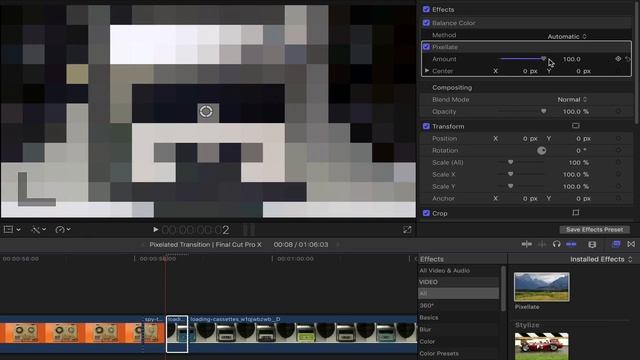Open the Tools popup menu below viewer

pos(38,230)
